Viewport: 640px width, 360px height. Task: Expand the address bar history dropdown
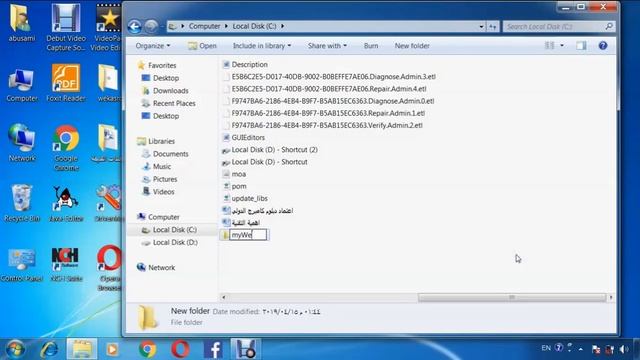(x=481, y=27)
